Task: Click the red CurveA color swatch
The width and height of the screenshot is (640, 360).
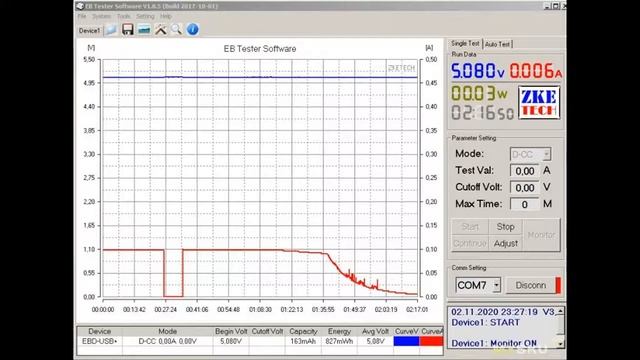Action: pos(431,341)
